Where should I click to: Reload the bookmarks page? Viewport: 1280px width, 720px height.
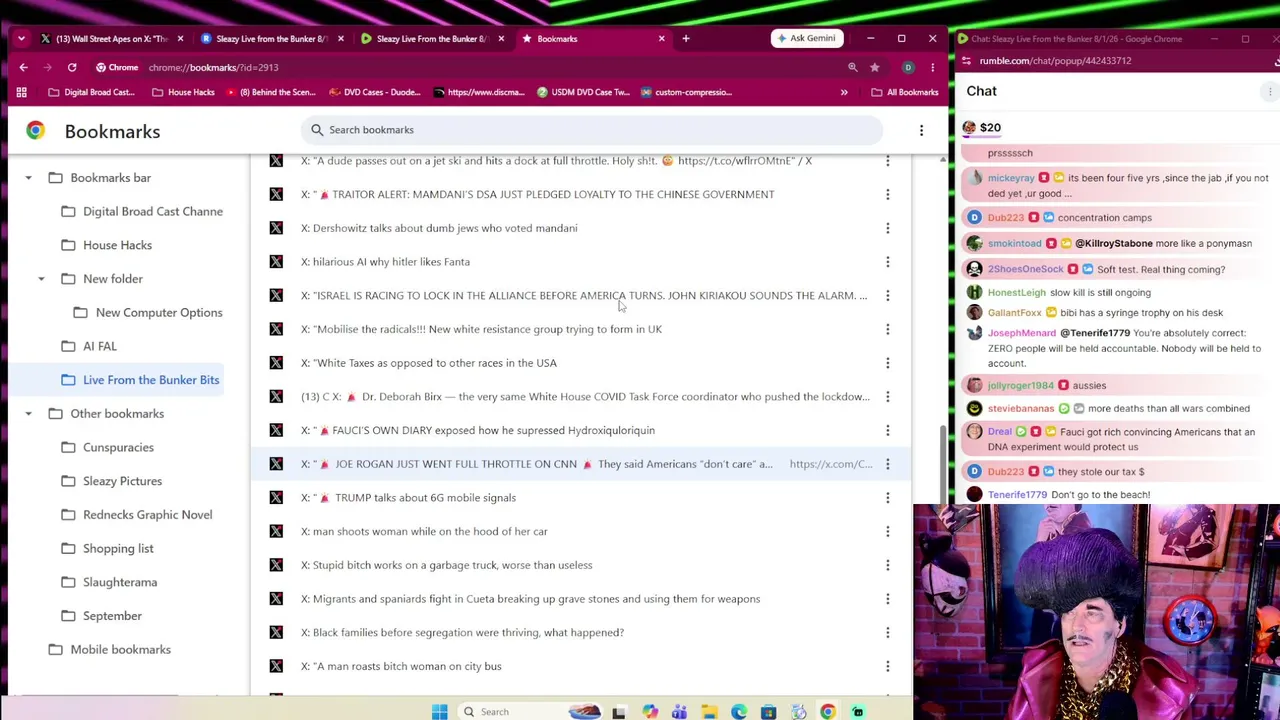[x=72, y=67]
